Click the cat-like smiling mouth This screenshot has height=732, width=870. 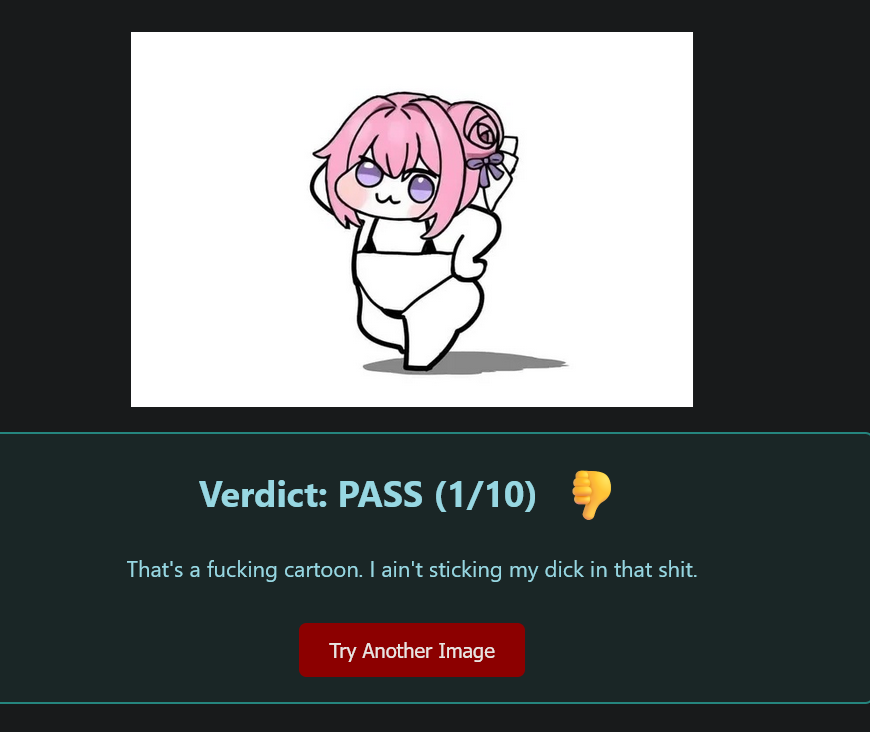click(387, 198)
